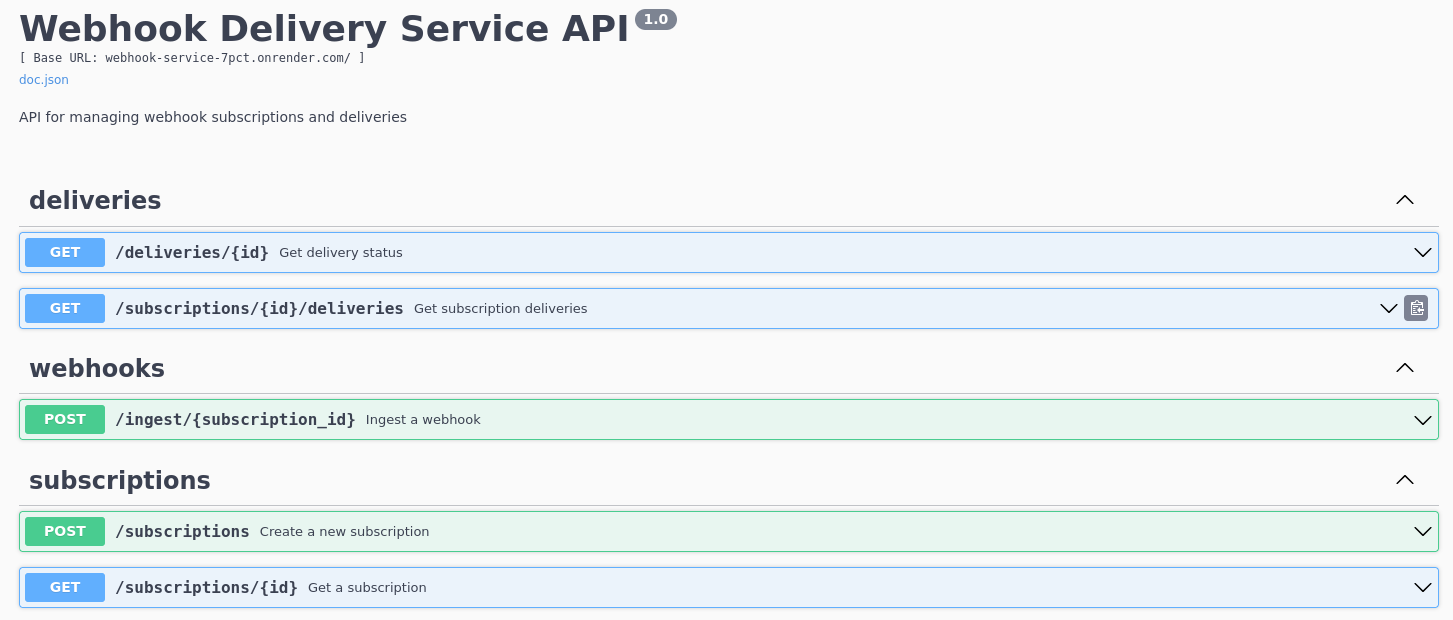Click the GET badge on /subscriptions/{id}

(64, 587)
